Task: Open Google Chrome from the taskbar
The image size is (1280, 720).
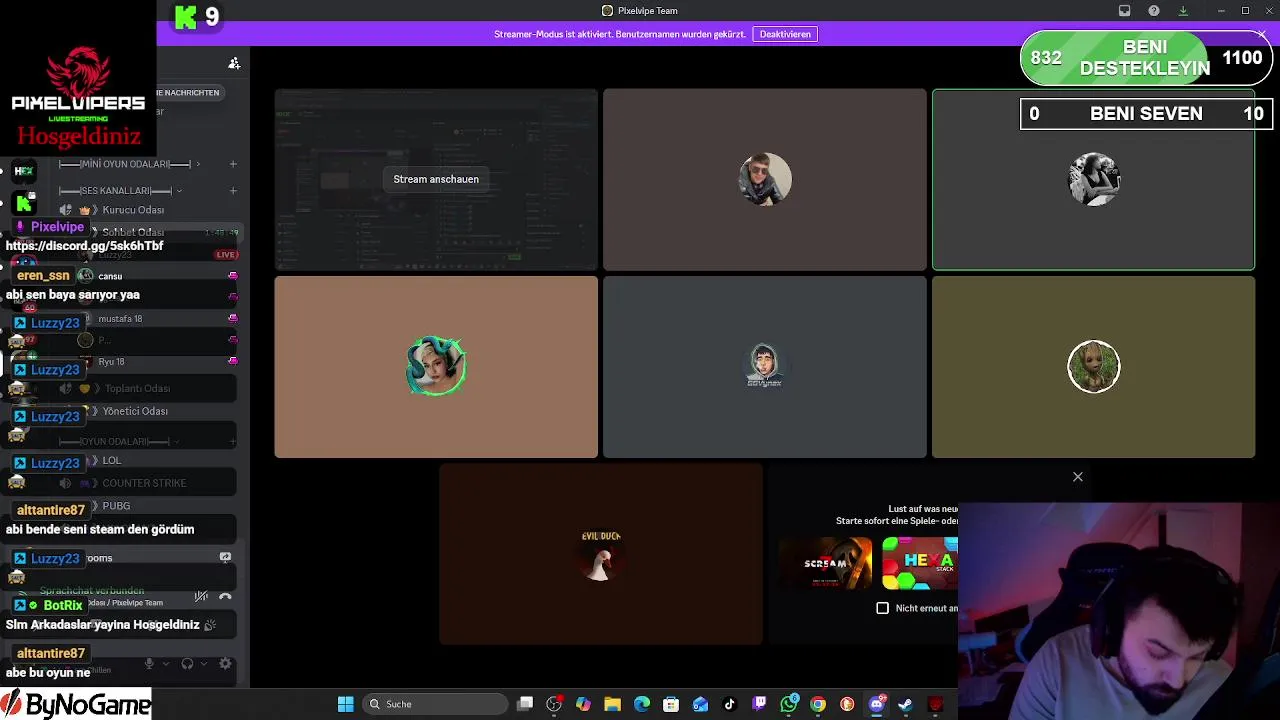Action: 818,704
